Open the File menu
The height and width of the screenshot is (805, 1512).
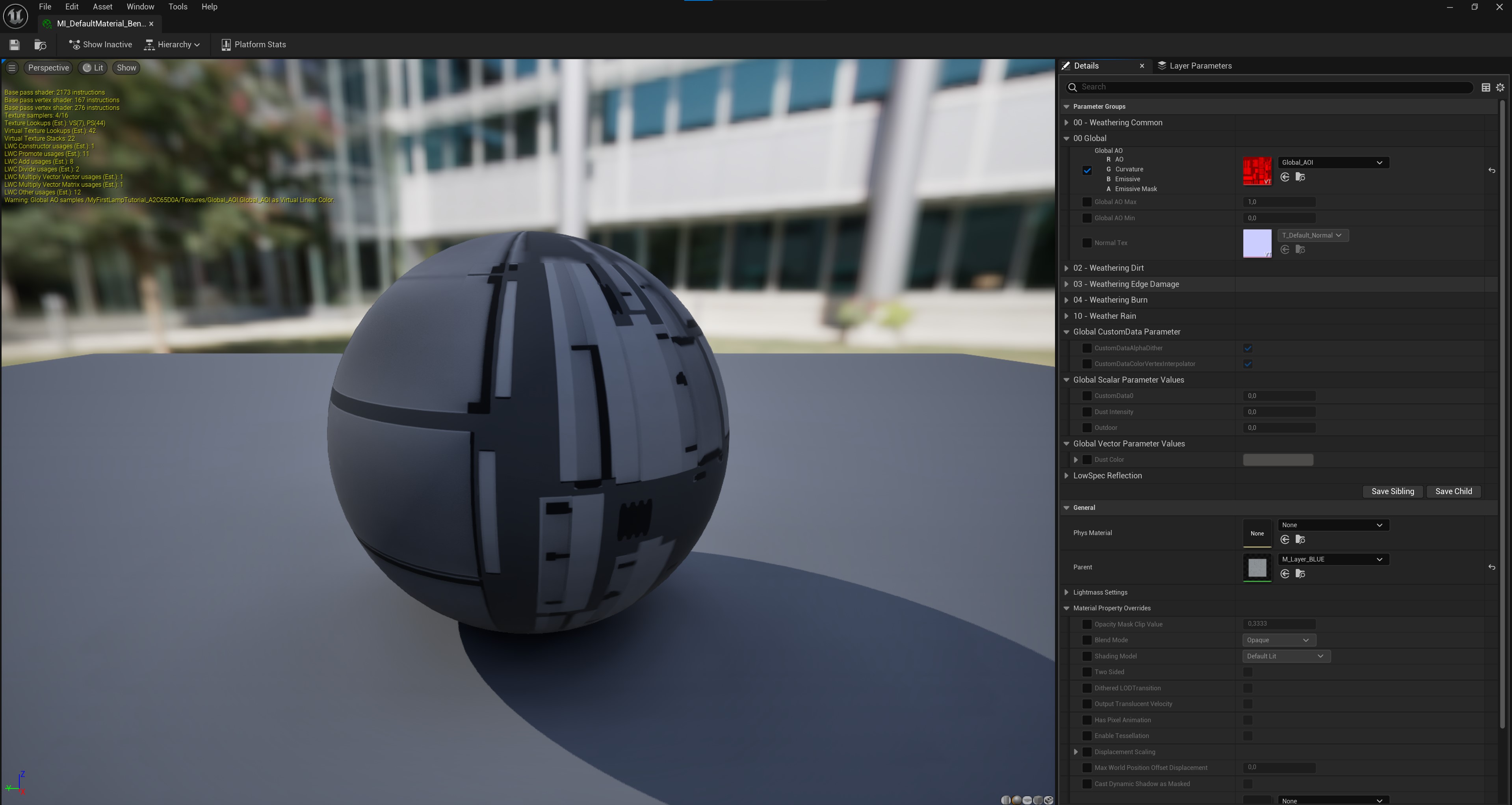(x=45, y=7)
